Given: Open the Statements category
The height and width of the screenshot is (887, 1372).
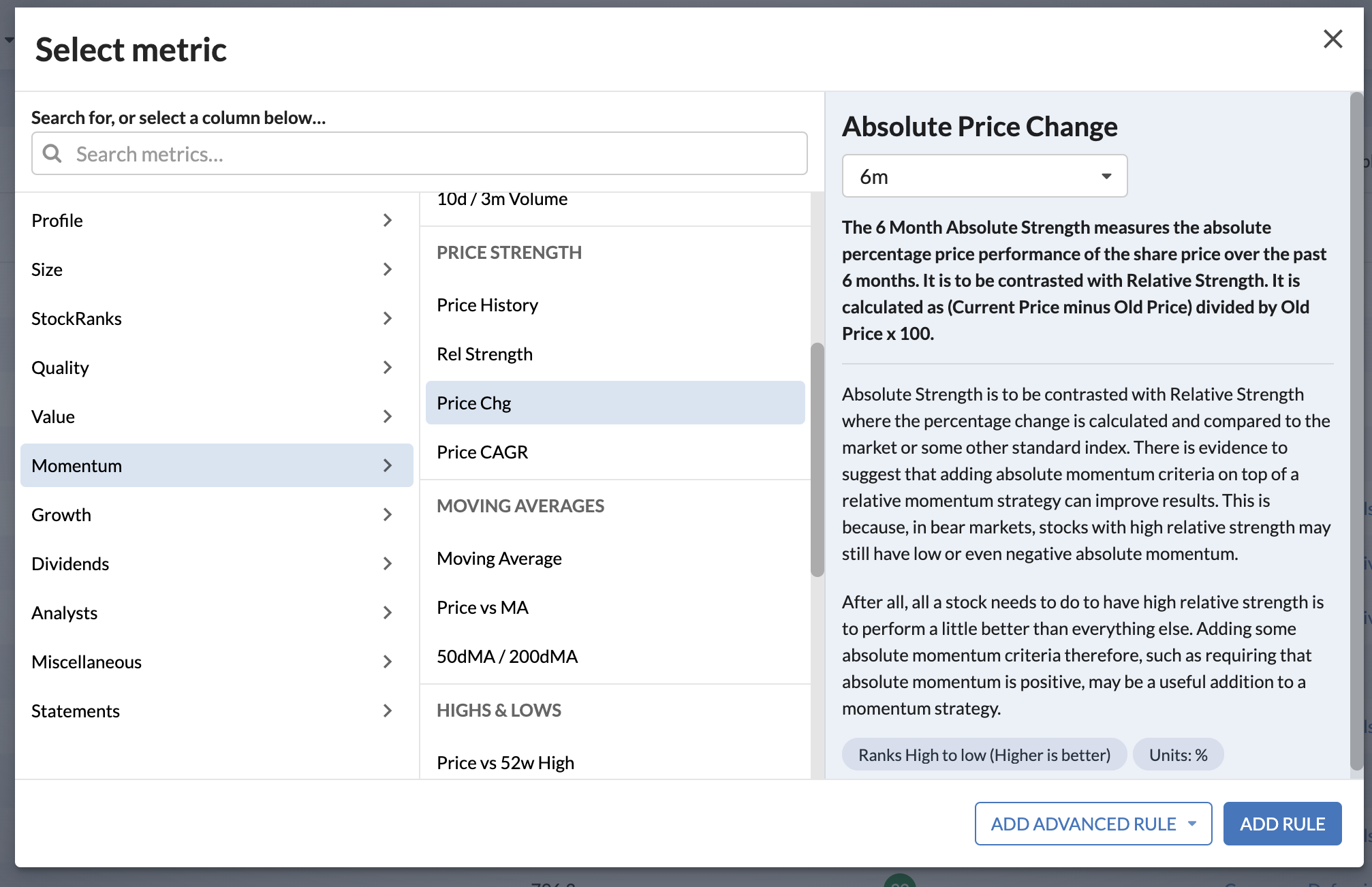Looking at the screenshot, I should [x=217, y=711].
